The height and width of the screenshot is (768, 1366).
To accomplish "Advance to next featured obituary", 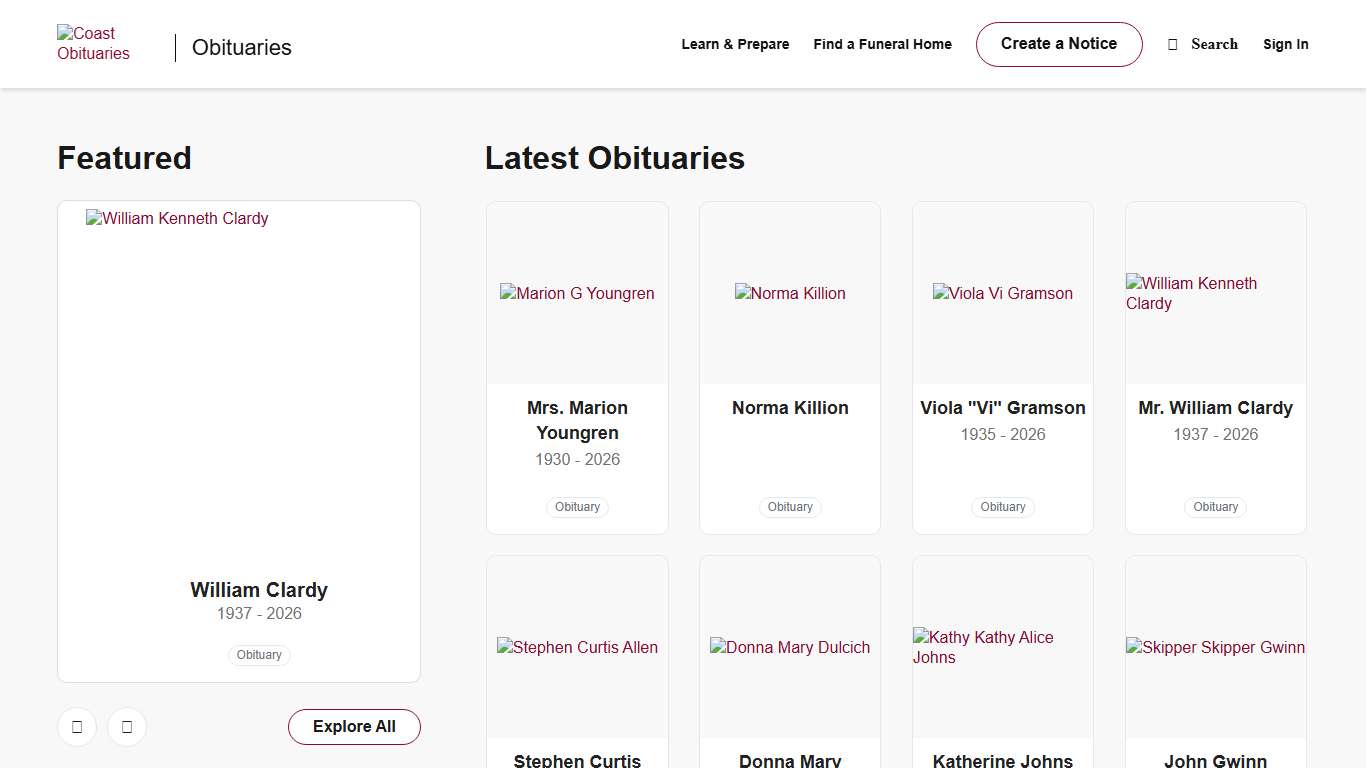I will tap(127, 727).
